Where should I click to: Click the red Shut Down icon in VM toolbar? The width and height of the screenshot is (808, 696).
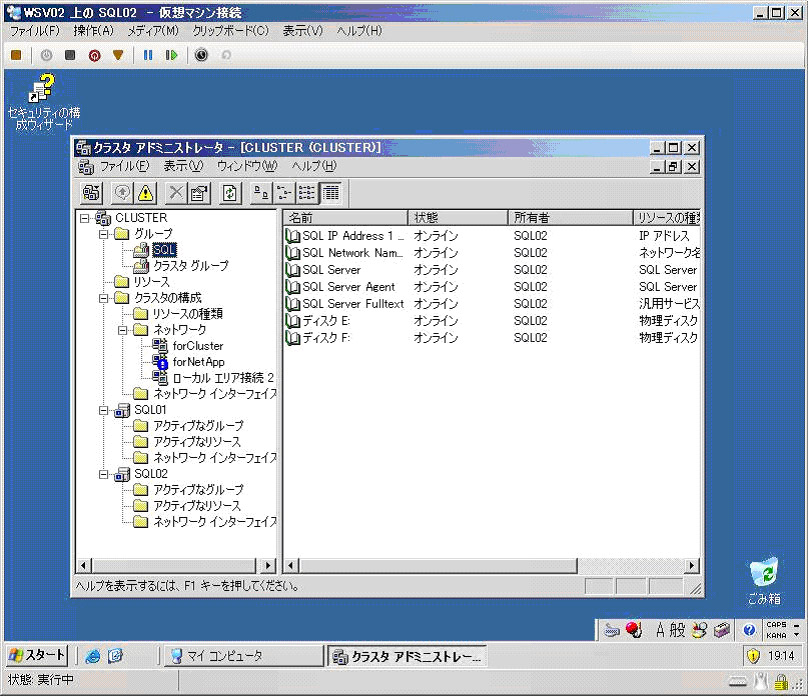click(x=94, y=55)
